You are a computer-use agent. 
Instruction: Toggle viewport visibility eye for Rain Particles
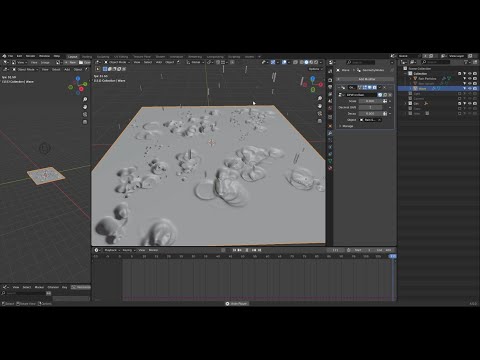[x=470, y=78]
